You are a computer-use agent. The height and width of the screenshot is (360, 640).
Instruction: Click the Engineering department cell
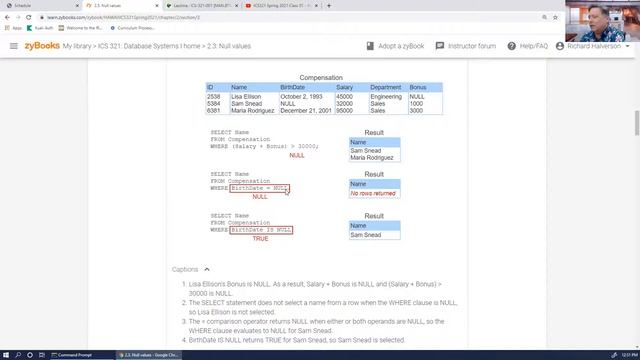click(386, 97)
